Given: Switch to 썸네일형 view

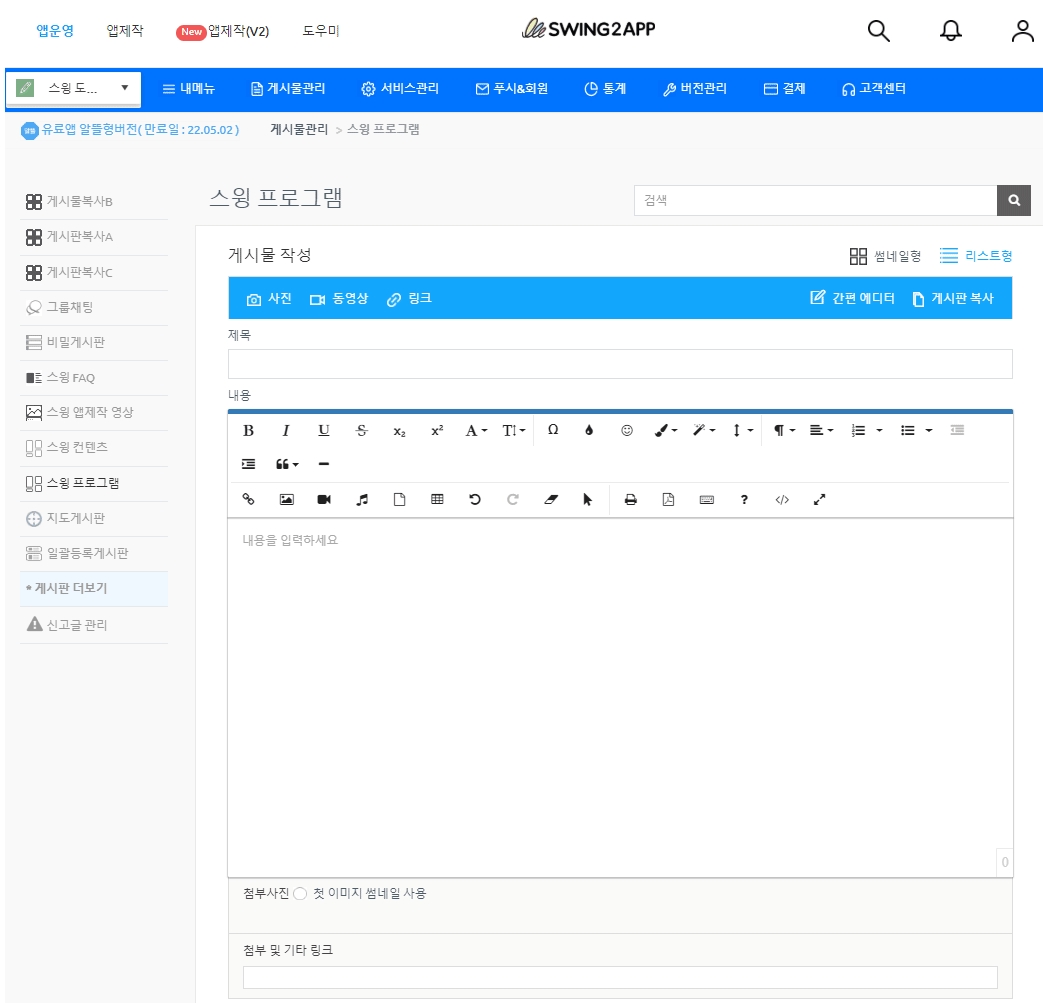Looking at the screenshot, I should tap(885, 256).
